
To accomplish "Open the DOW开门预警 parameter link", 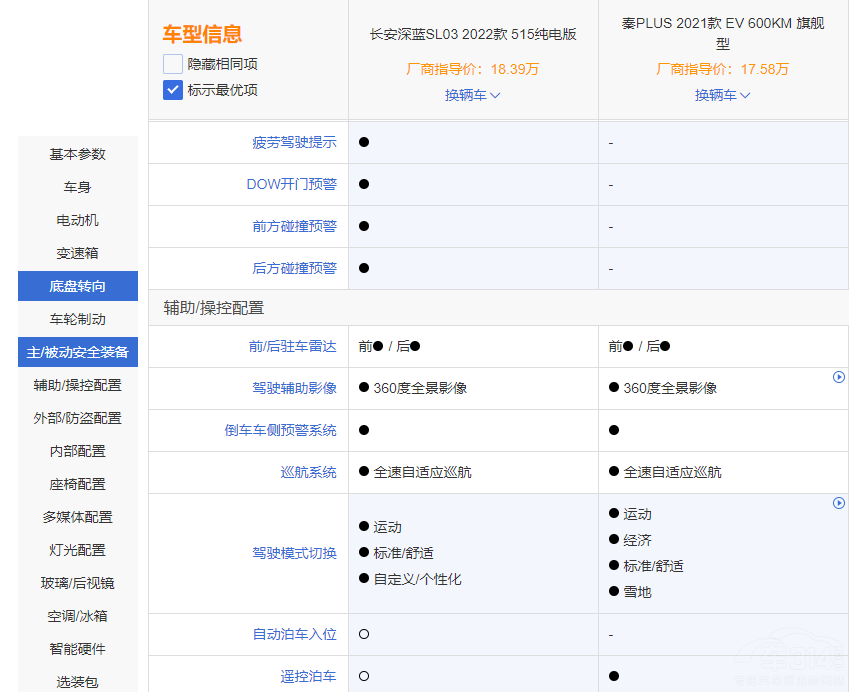I will point(291,184).
